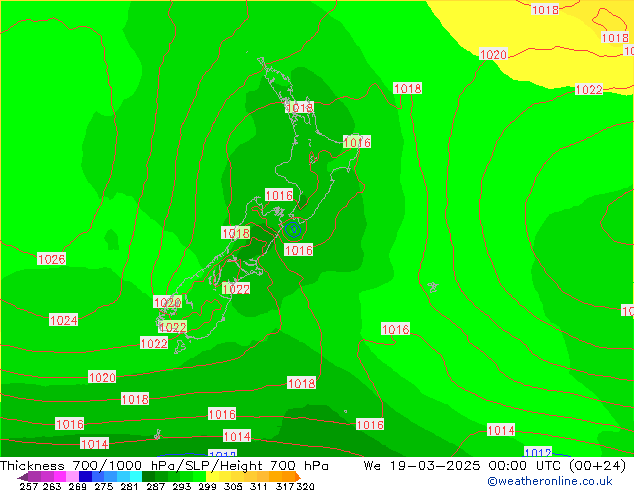Click the blue low-pressure circle near Cook Strait
This screenshot has width=634, height=490.
click(293, 230)
